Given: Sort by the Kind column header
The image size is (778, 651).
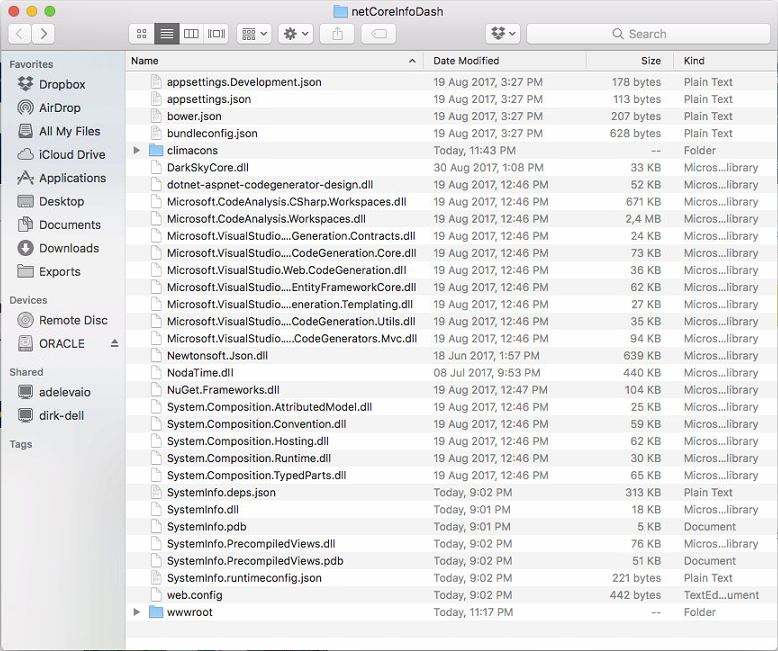Looking at the screenshot, I should (725, 61).
